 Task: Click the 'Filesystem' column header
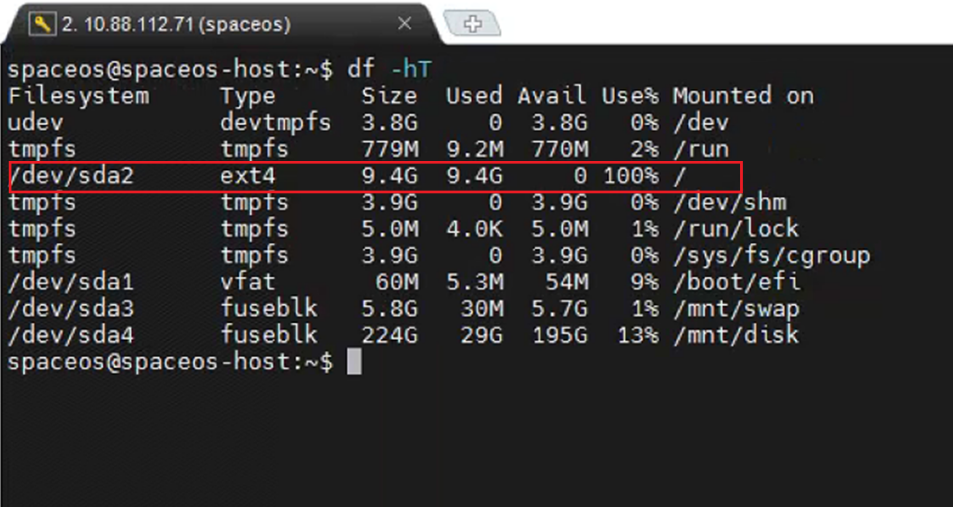pyautogui.click(x=78, y=96)
